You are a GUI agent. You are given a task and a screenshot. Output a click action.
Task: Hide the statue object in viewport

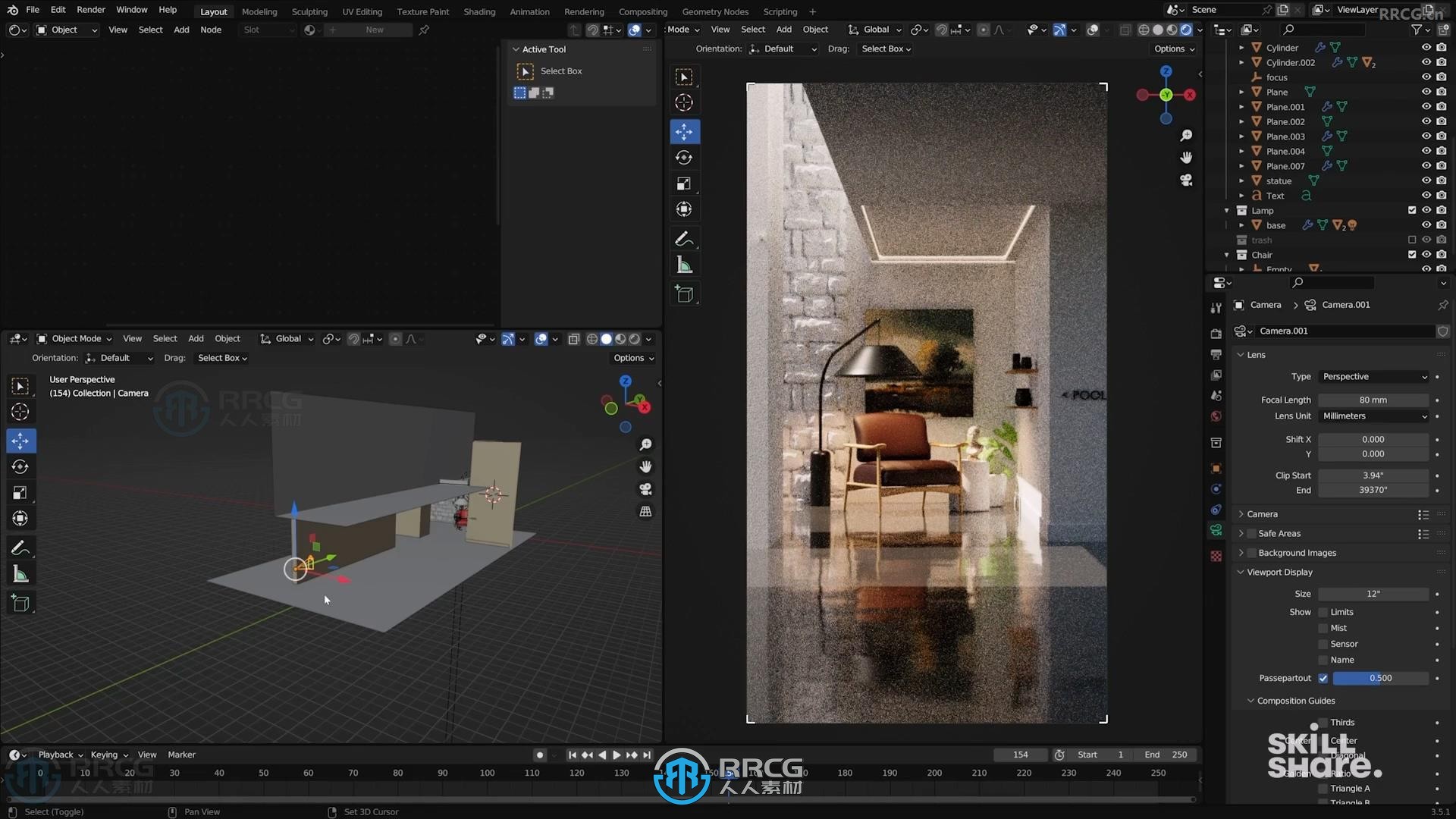coord(1426,180)
